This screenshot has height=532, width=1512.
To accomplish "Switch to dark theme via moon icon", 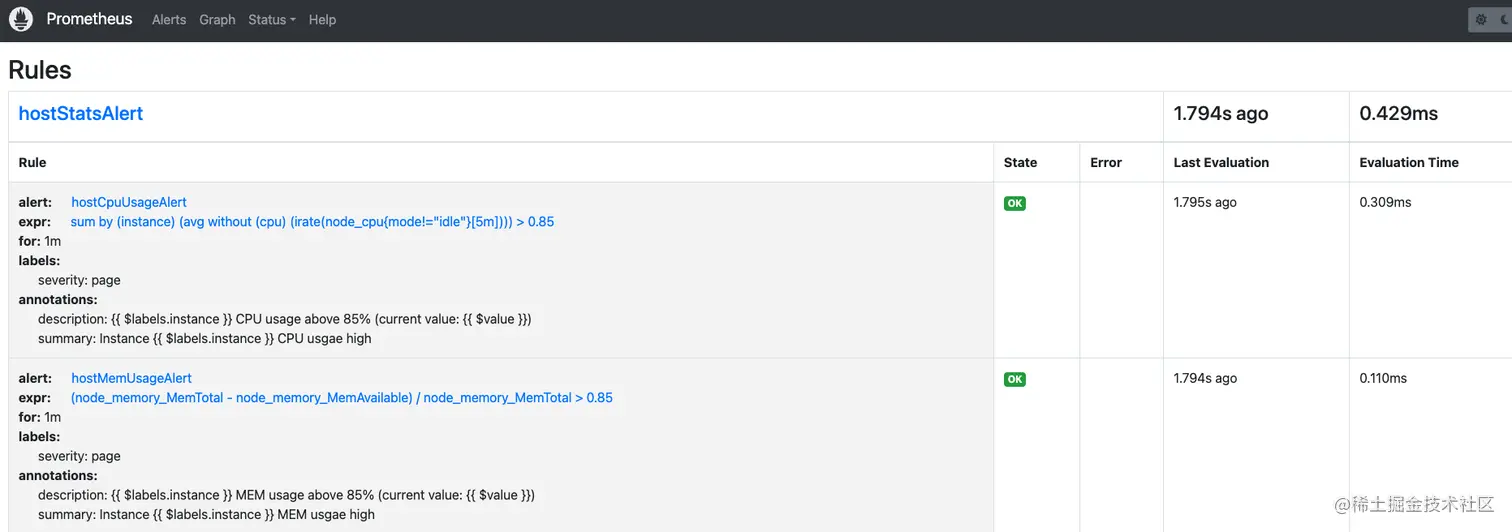I will pyautogui.click(x=1505, y=19).
